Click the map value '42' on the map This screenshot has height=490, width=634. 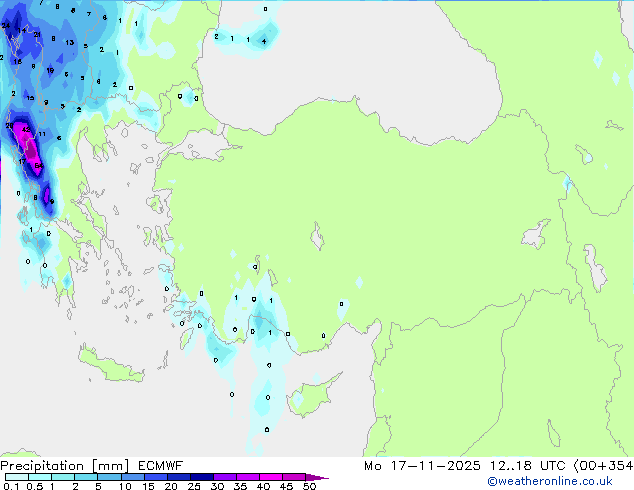pos(26,129)
